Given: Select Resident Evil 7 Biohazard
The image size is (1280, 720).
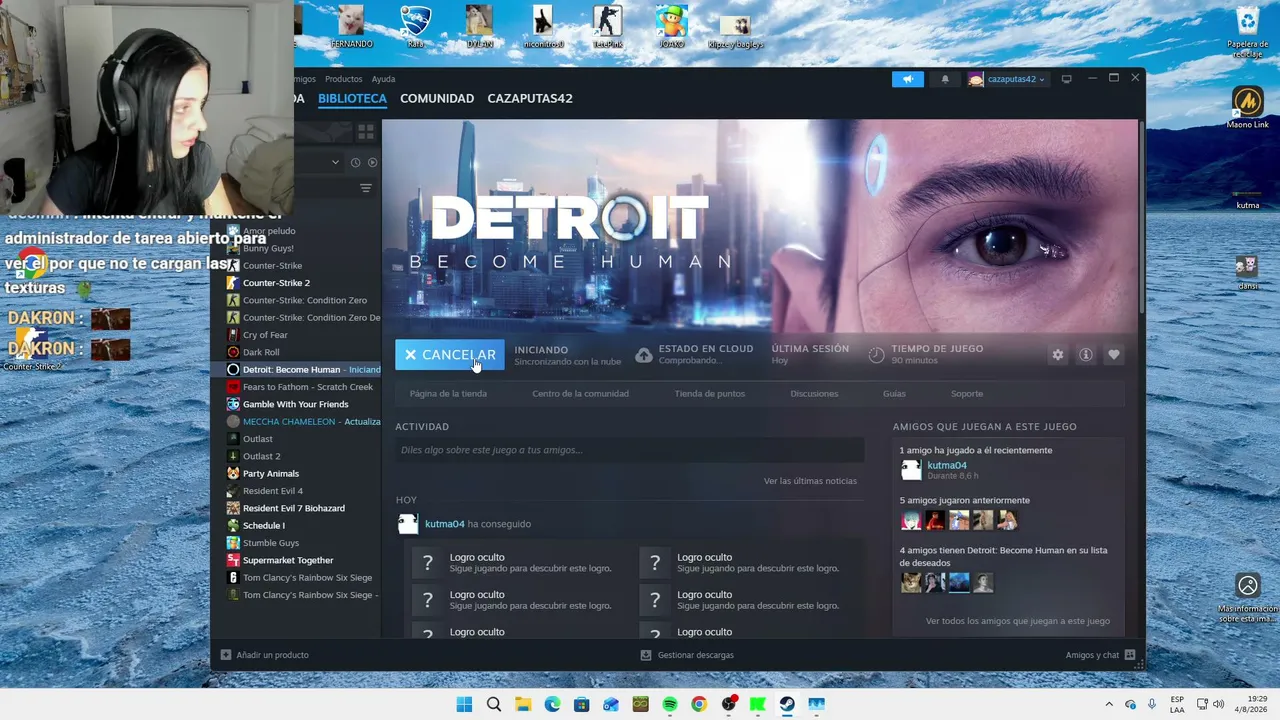Looking at the screenshot, I should pos(303,508).
